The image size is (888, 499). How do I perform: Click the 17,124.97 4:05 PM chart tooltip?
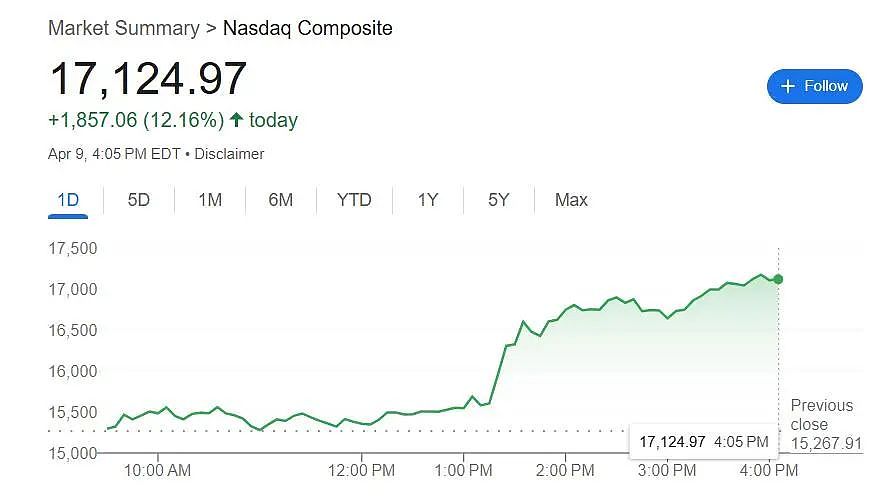click(x=704, y=442)
